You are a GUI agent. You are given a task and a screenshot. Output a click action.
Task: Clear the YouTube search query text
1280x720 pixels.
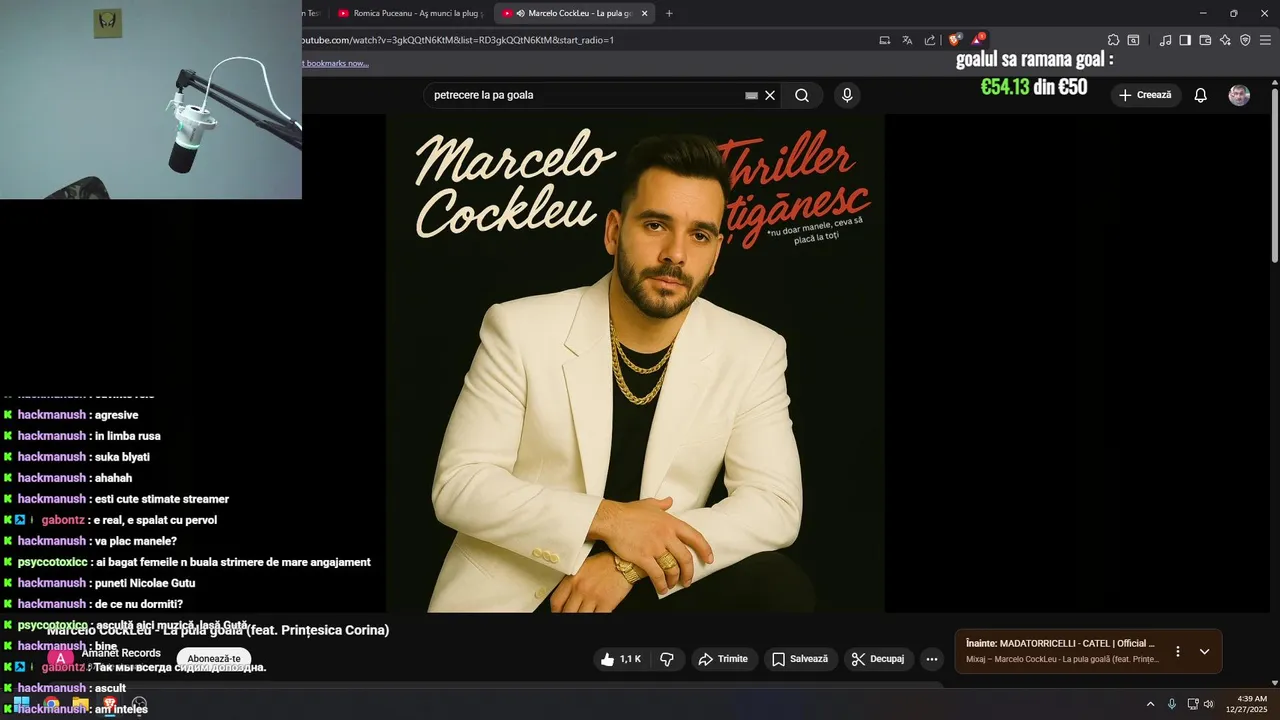point(770,95)
